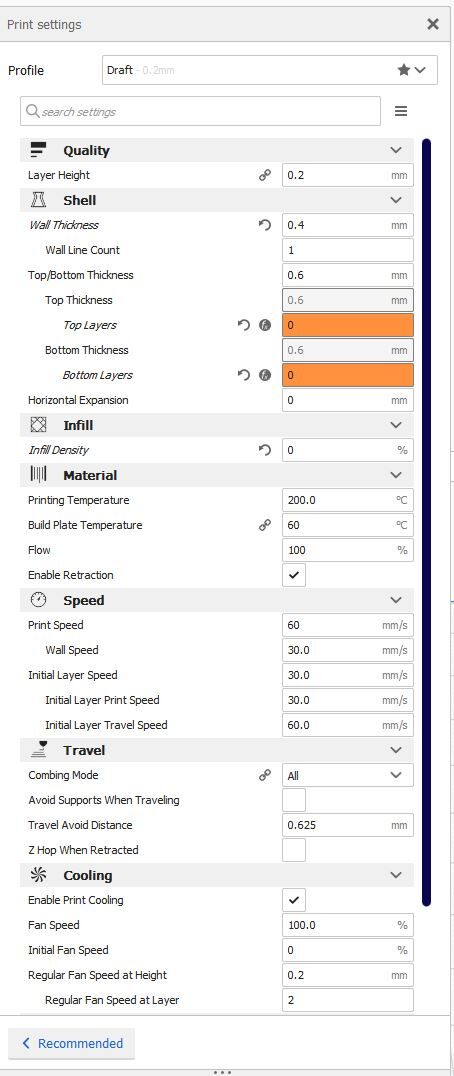
Task: Click the settings list vertical scrollbar
Action: coord(427,522)
